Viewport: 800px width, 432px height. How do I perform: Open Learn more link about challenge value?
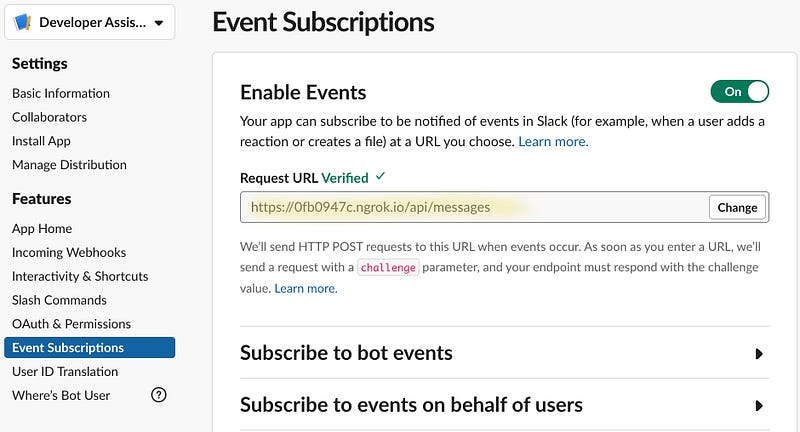(306, 289)
